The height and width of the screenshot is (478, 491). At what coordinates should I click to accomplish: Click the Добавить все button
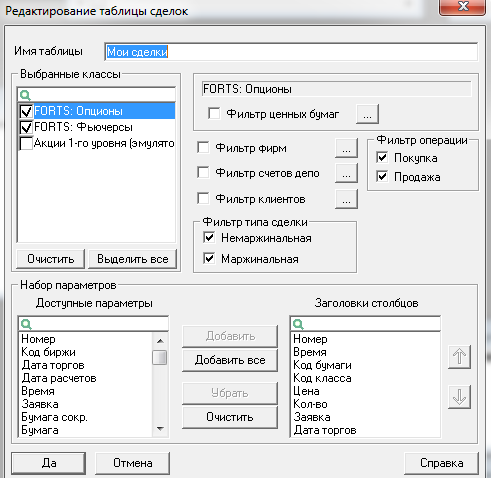click(x=230, y=360)
